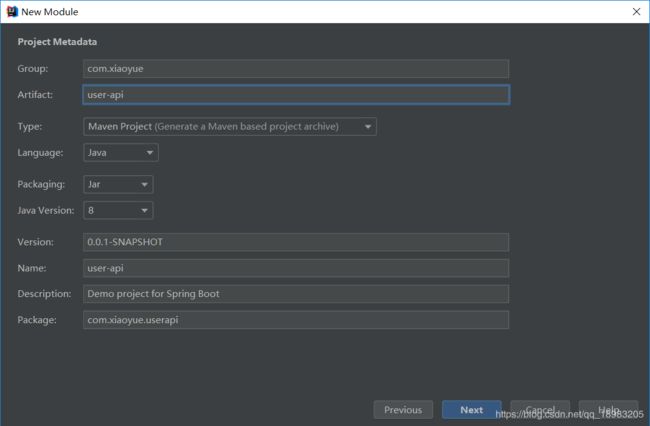This screenshot has width=650, height=426.
Task: Click the IntelliJ icon in title bar
Action: 12,12
